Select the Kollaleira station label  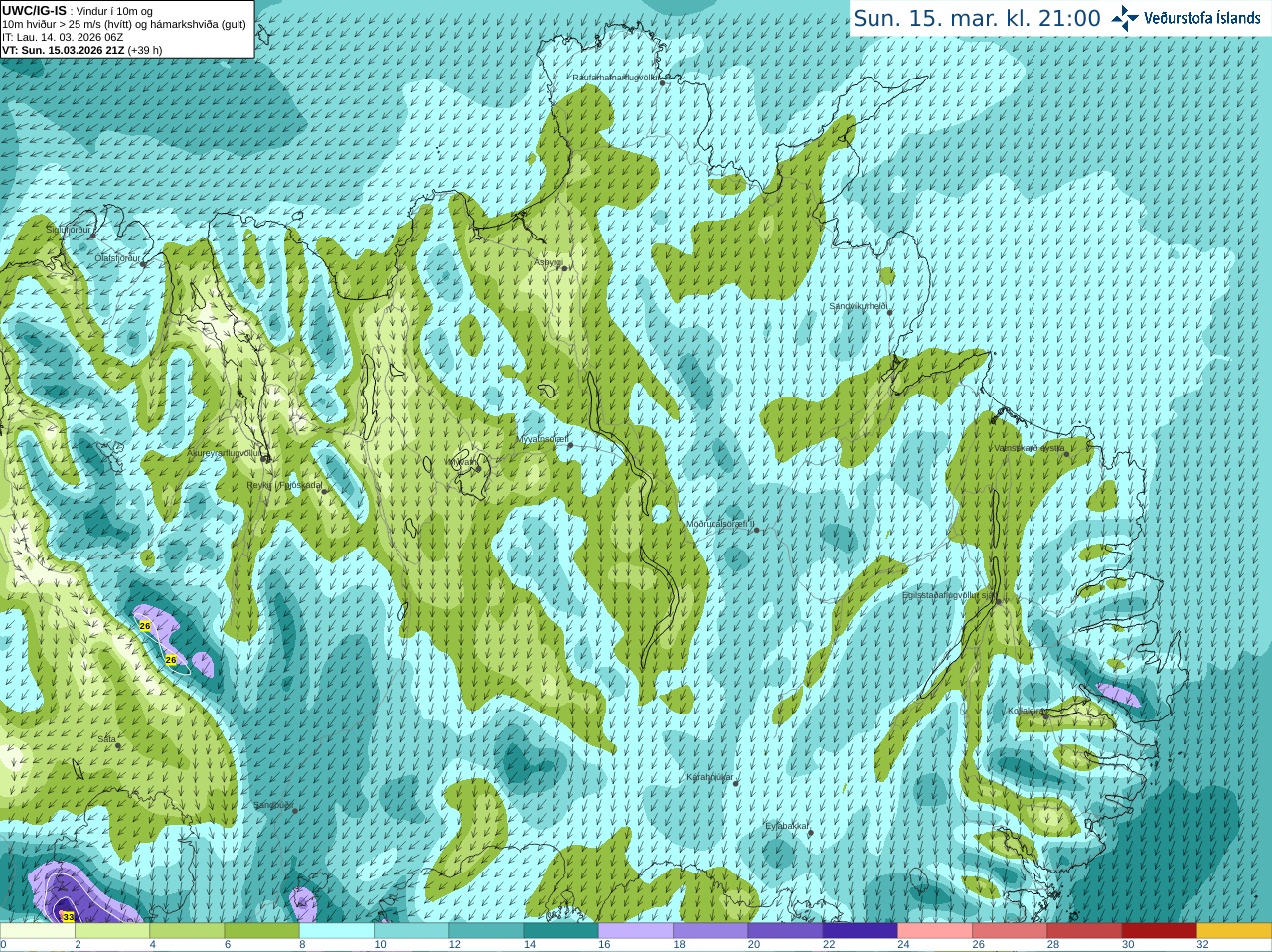[1025, 711]
